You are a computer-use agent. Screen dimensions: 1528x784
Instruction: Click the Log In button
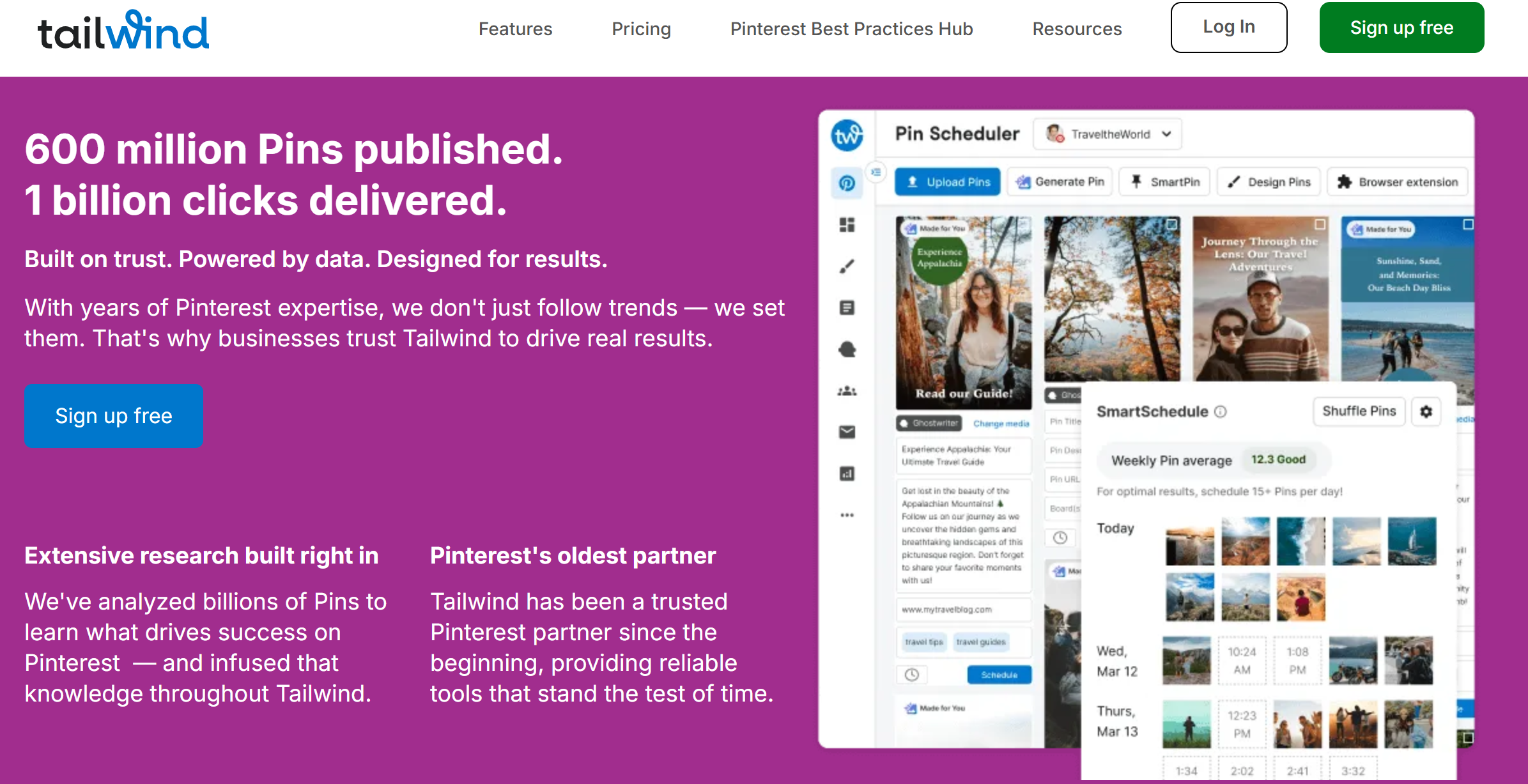tap(1228, 27)
